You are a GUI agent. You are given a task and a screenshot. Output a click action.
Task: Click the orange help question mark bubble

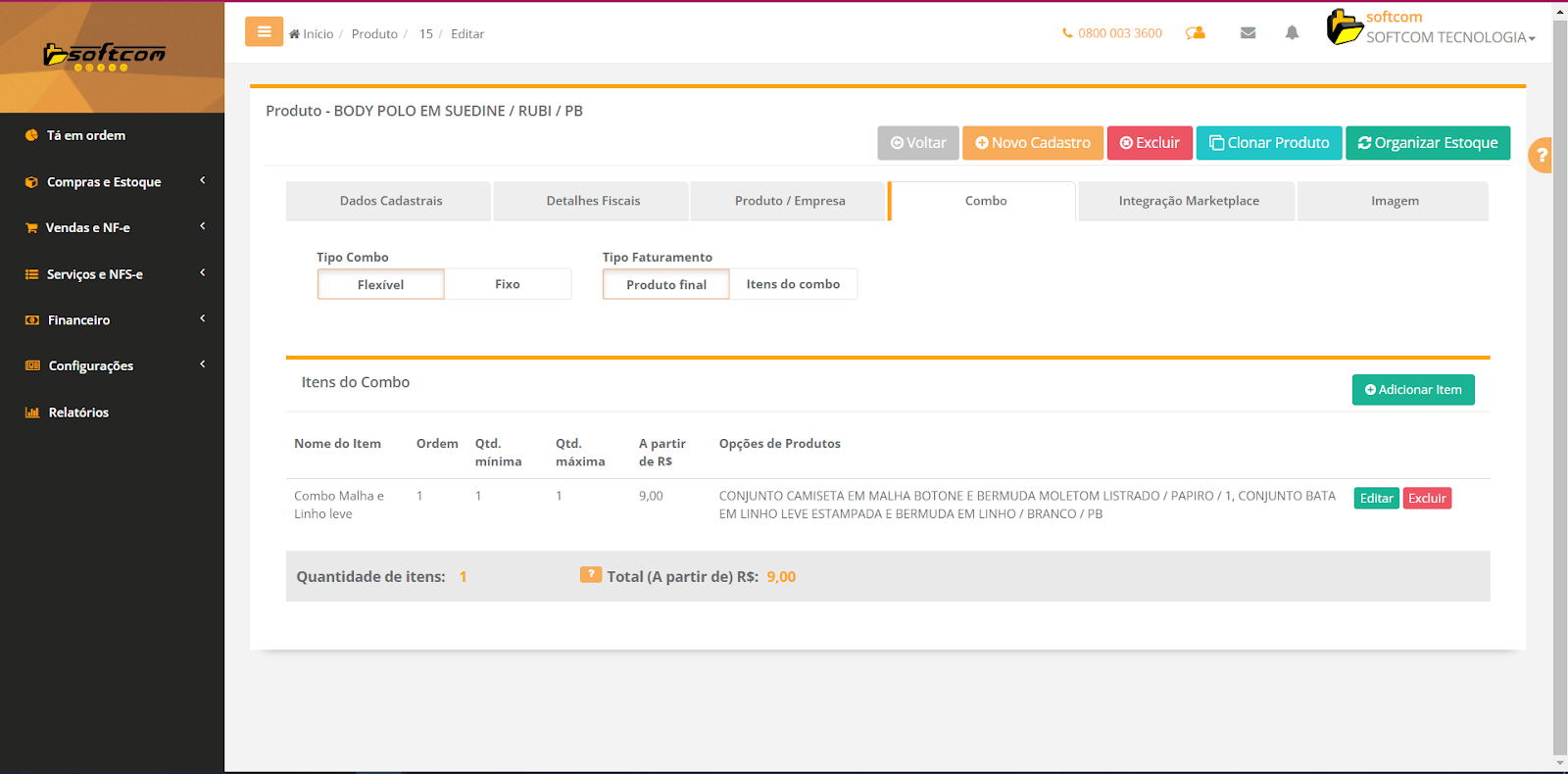click(x=1542, y=155)
